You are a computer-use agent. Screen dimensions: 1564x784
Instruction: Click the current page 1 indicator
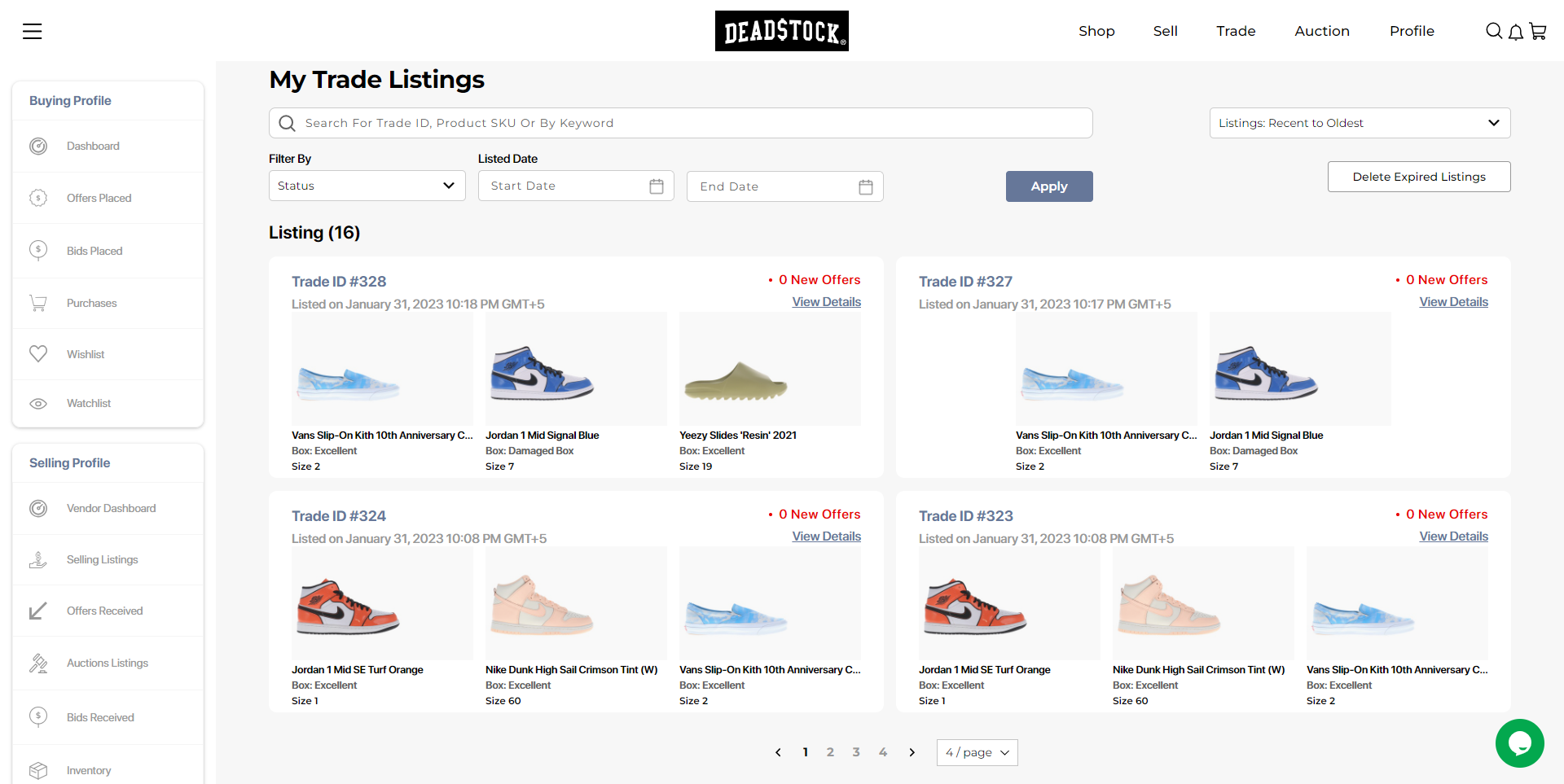(x=805, y=752)
